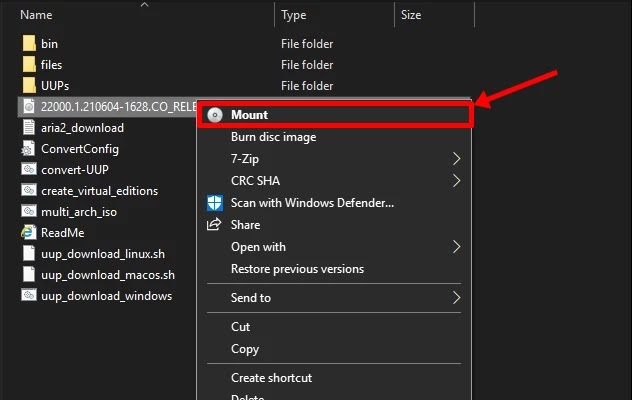Click the disc icon beside Mount

(x=215, y=115)
